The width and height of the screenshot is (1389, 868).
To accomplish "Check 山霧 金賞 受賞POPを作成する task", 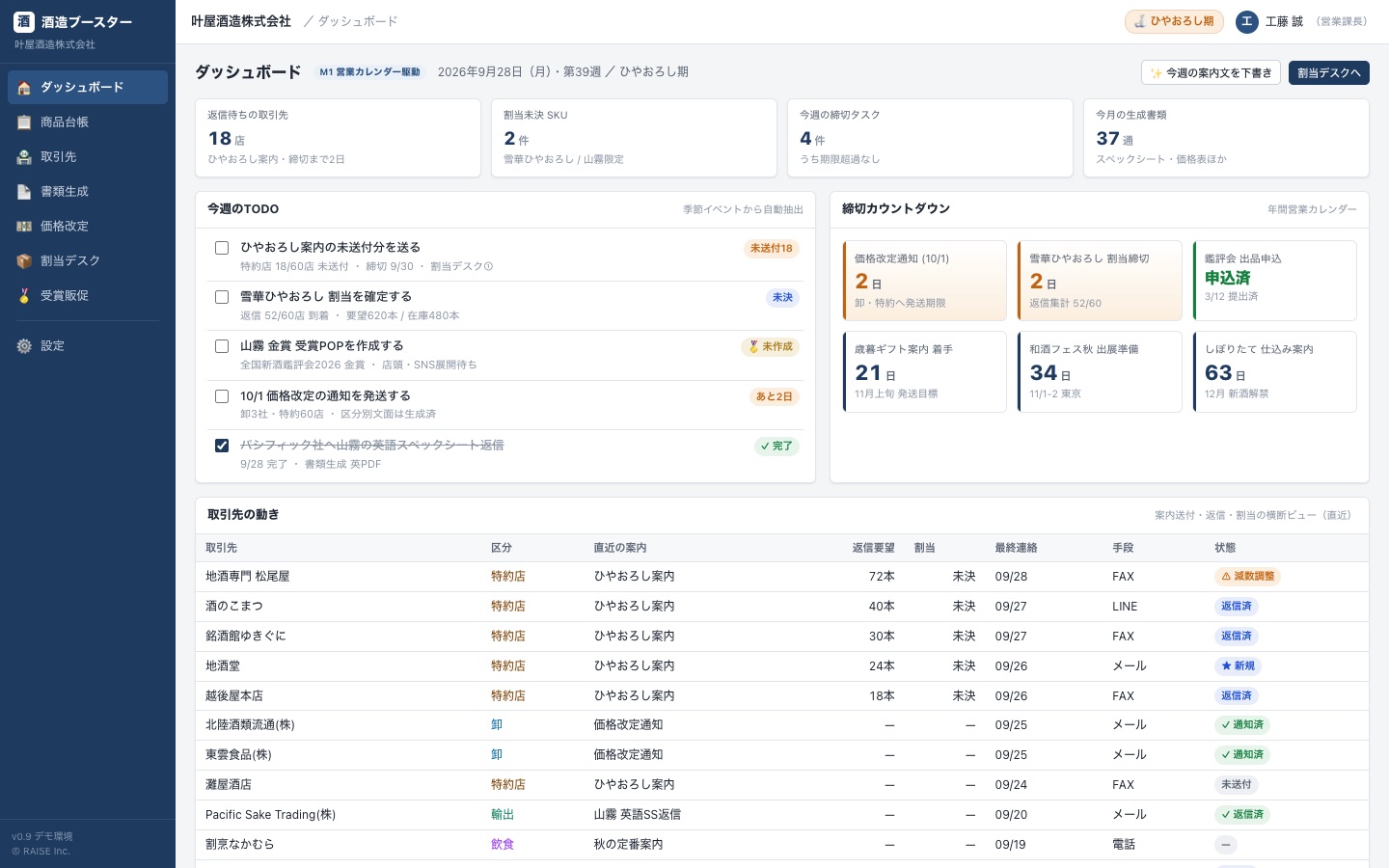I will coord(222,346).
